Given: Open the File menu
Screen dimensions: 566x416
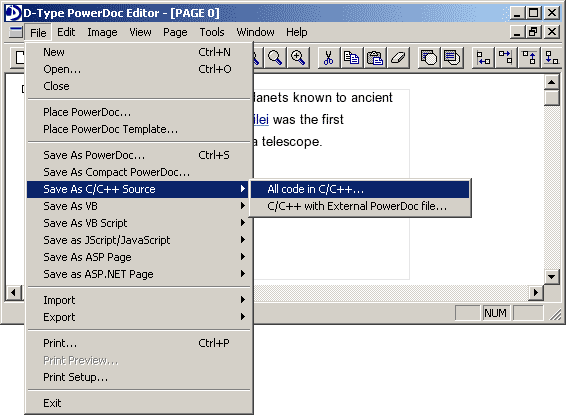Looking at the screenshot, I should click(38, 32).
